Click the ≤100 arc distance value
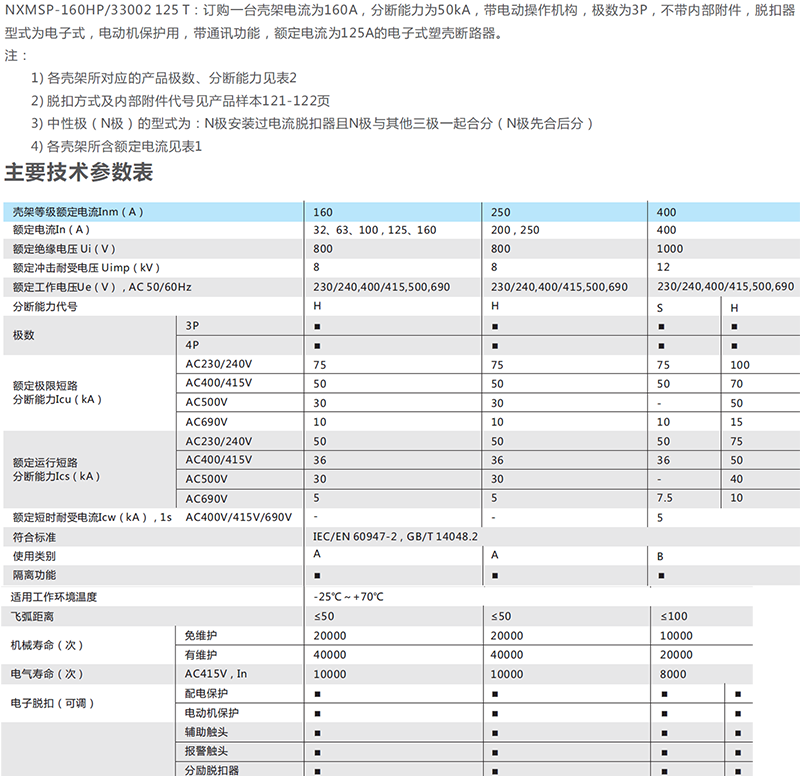The width and height of the screenshot is (800, 776). coord(671,615)
